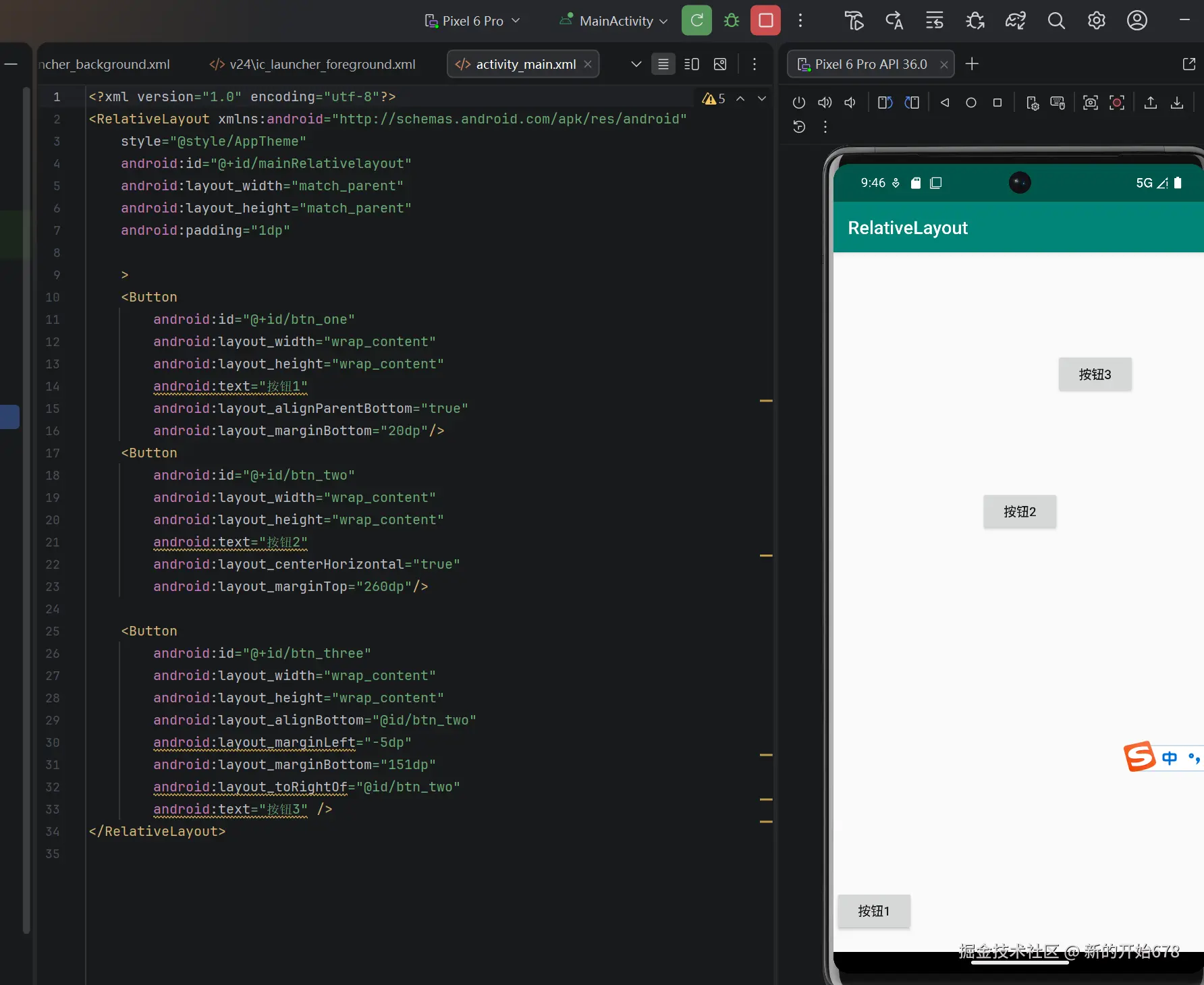Image resolution: width=1204 pixels, height=985 pixels.
Task: Show the hidden editor tabs list
Action: click(636, 64)
